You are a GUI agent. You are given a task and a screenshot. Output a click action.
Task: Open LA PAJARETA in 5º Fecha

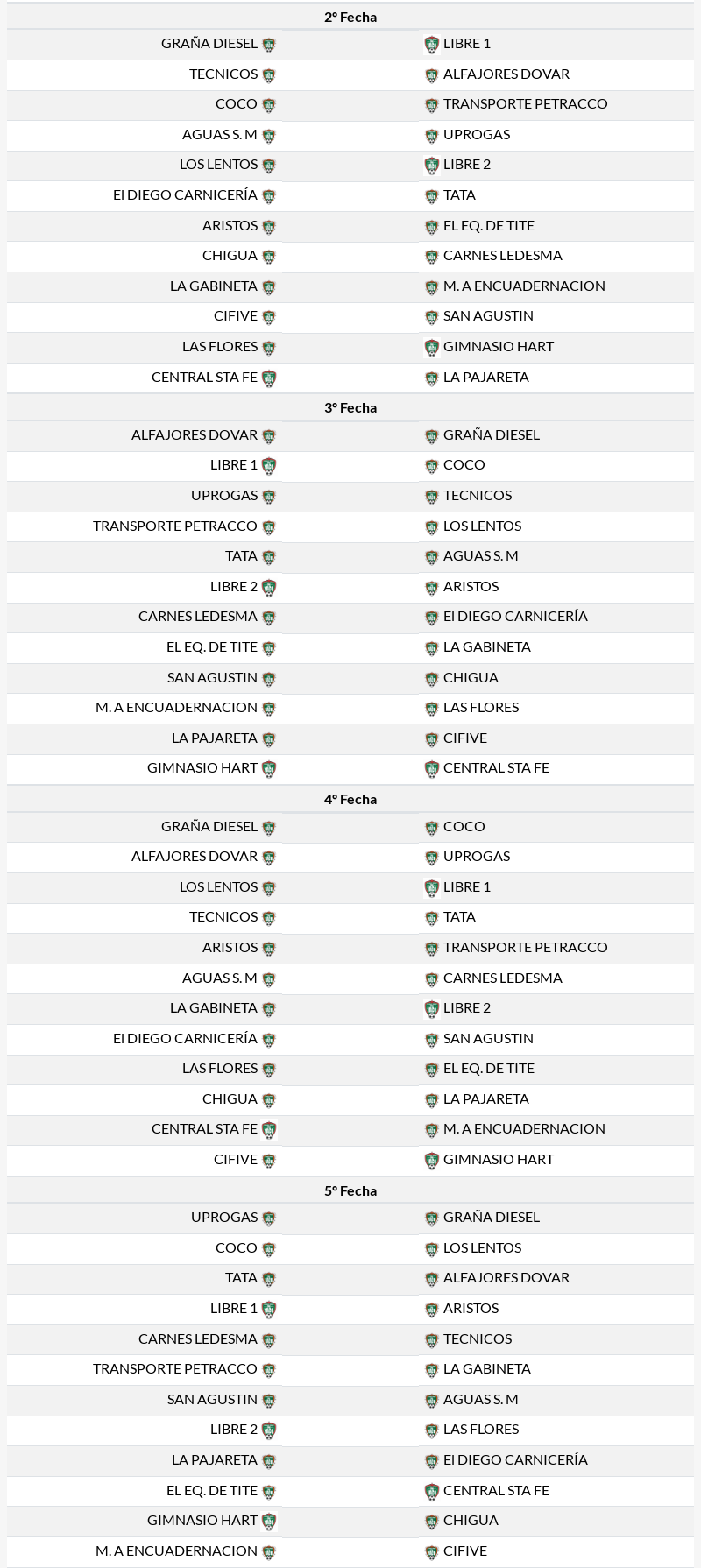pyautogui.click(x=215, y=1460)
